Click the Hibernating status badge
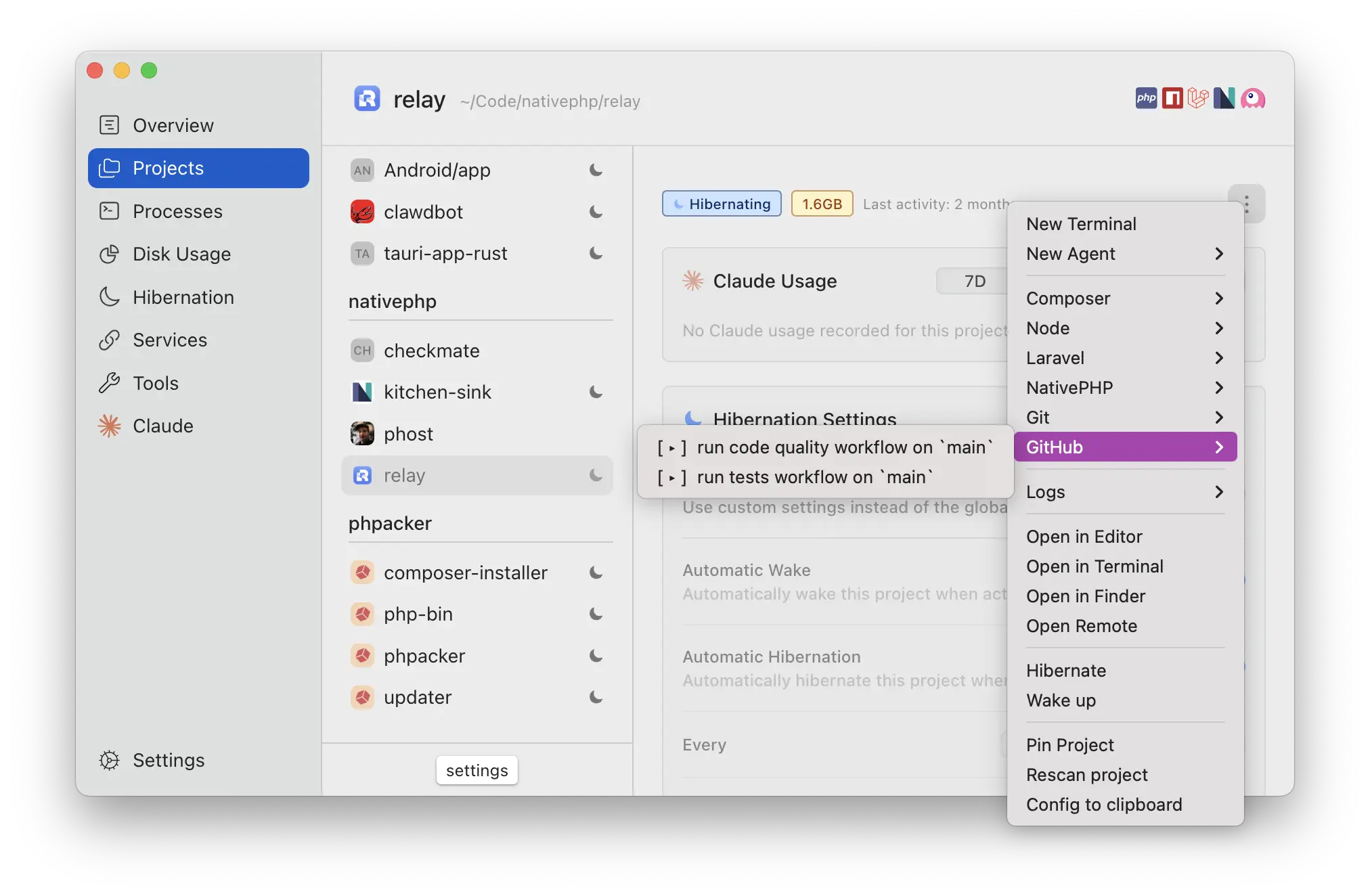This screenshot has width=1370, height=896. click(722, 204)
